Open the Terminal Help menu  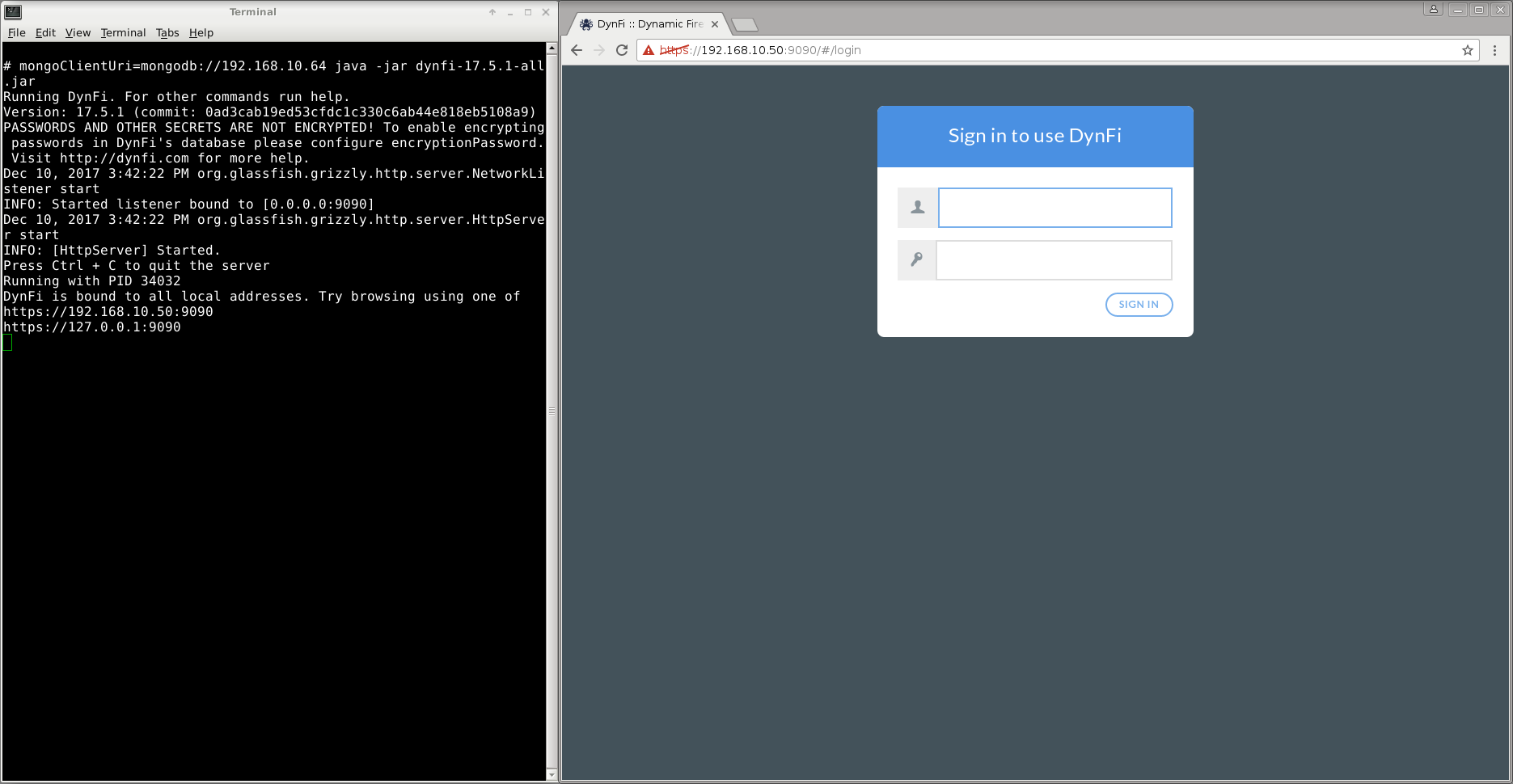click(x=201, y=32)
